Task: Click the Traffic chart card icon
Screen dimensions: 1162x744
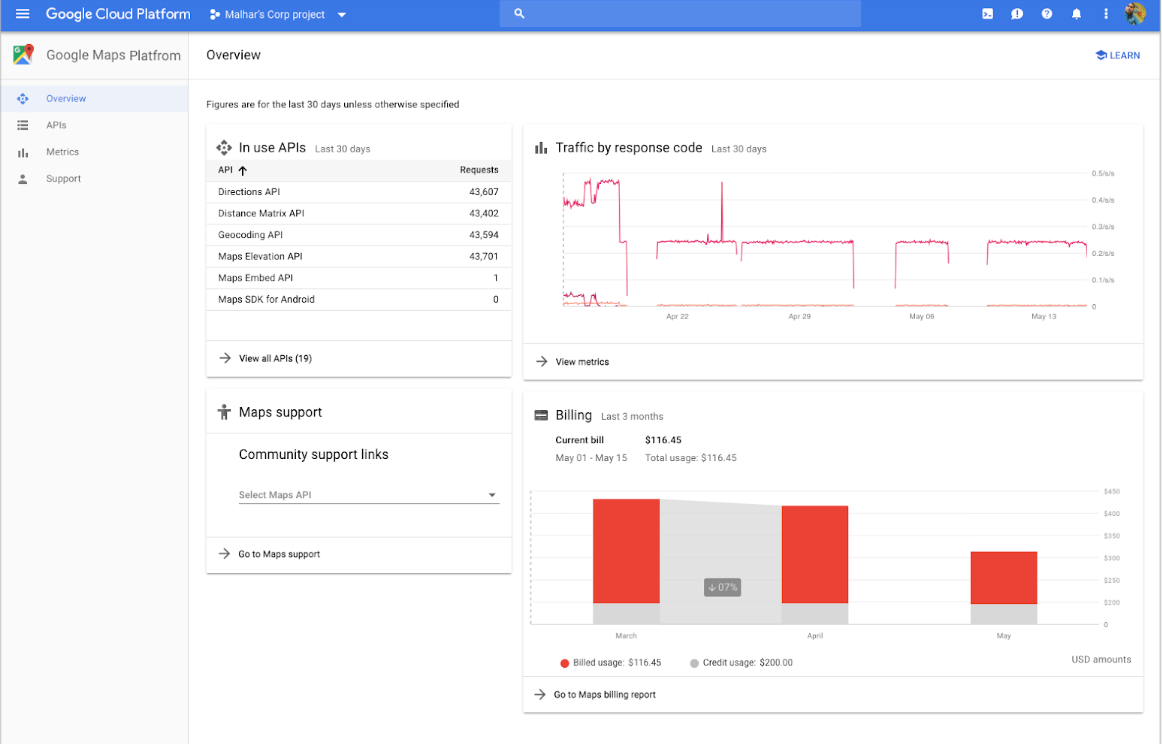Action: [541, 148]
